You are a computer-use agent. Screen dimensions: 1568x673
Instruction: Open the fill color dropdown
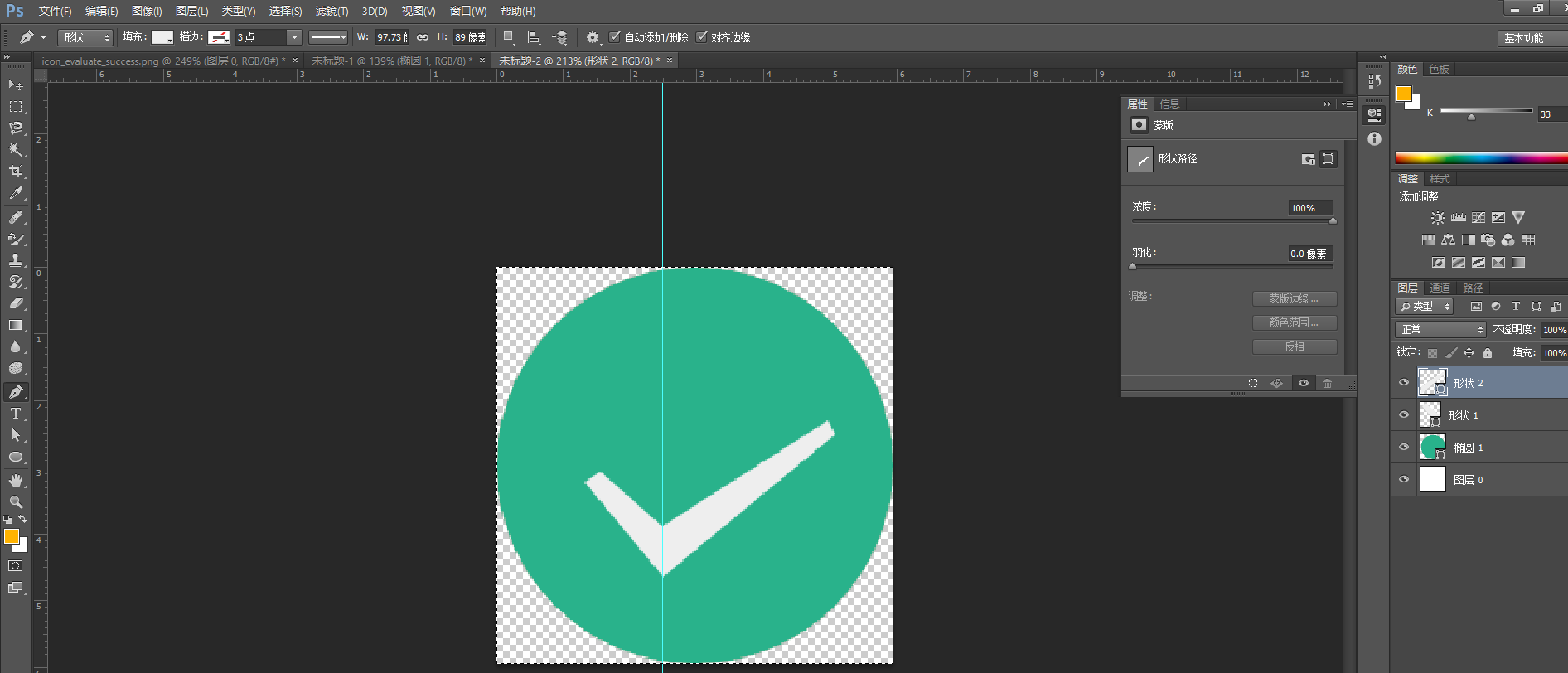pos(162,37)
